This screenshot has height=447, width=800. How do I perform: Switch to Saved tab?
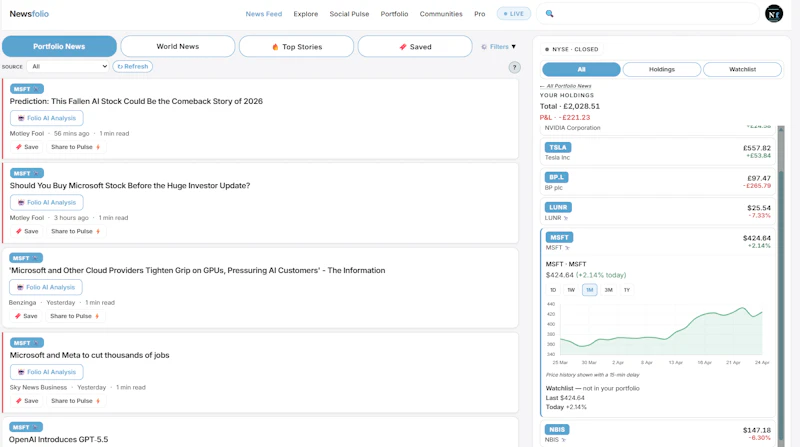click(415, 46)
